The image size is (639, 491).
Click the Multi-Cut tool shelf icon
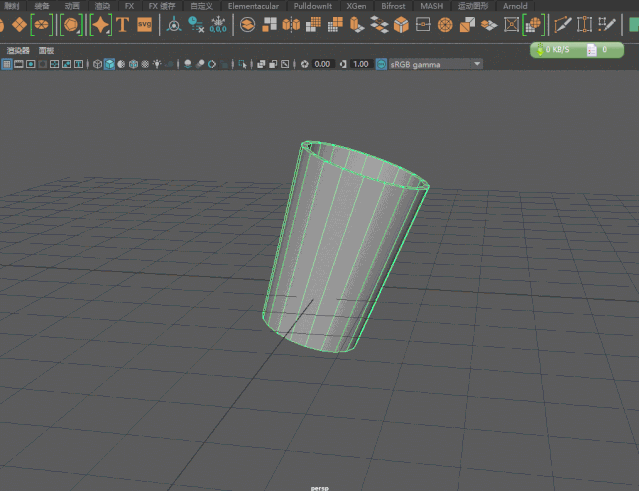pyautogui.click(x=563, y=24)
